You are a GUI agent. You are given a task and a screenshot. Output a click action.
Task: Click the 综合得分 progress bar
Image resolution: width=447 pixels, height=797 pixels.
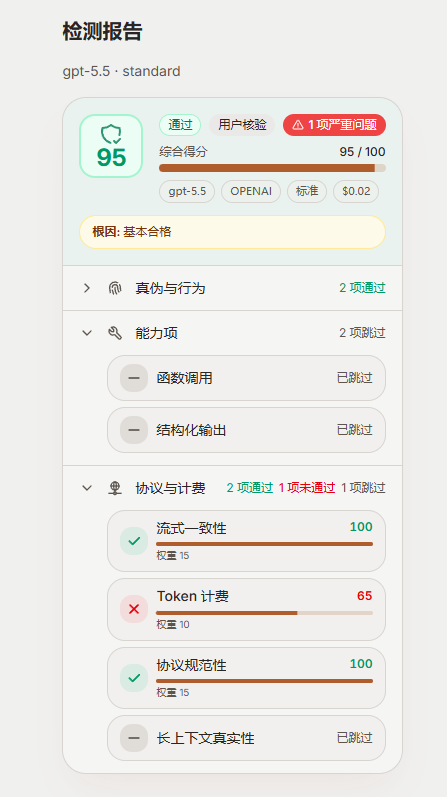coord(273,168)
